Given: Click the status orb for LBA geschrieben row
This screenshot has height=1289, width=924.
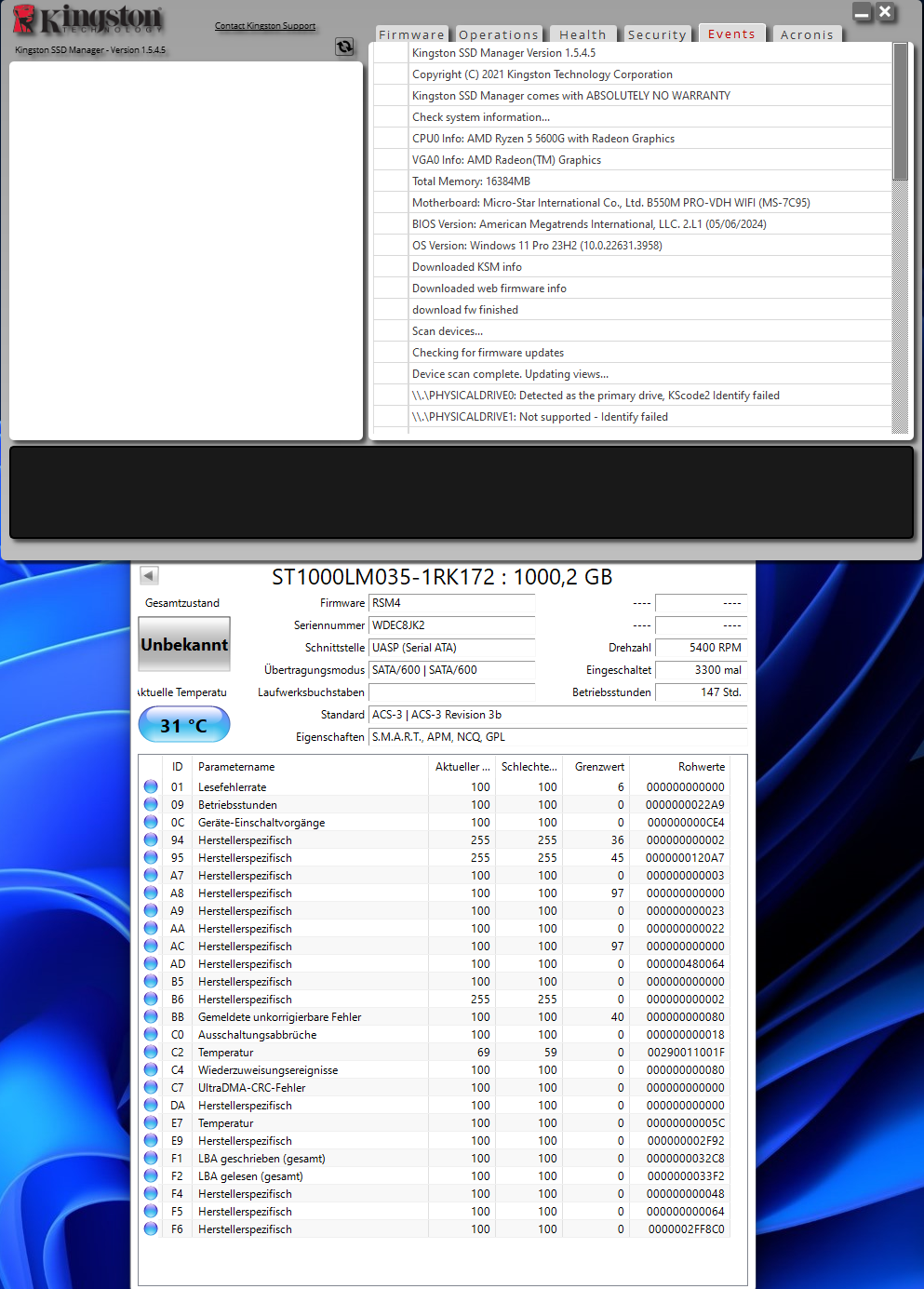Looking at the screenshot, I should tap(151, 1158).
